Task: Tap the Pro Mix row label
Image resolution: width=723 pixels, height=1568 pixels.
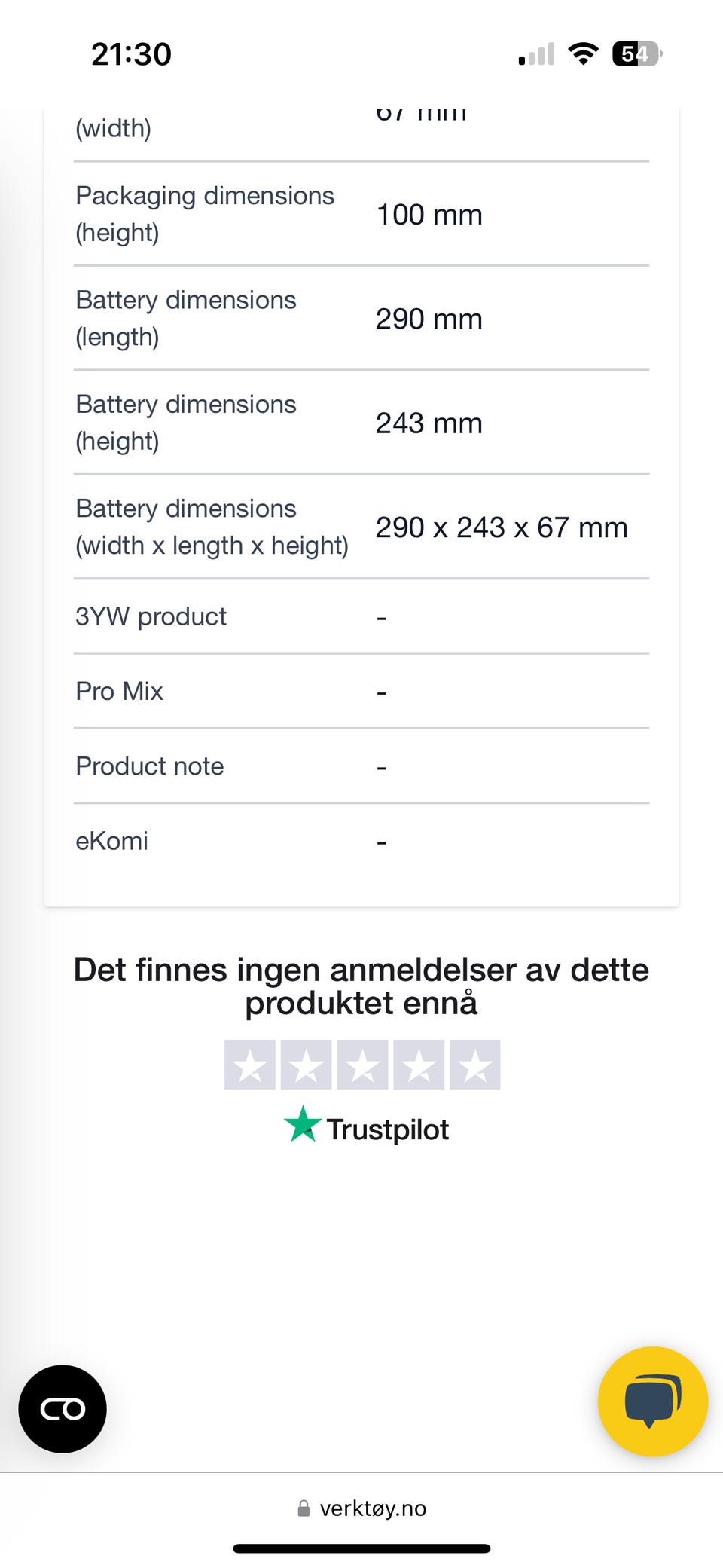Action: pyautogui.click(x=119, y=691)
